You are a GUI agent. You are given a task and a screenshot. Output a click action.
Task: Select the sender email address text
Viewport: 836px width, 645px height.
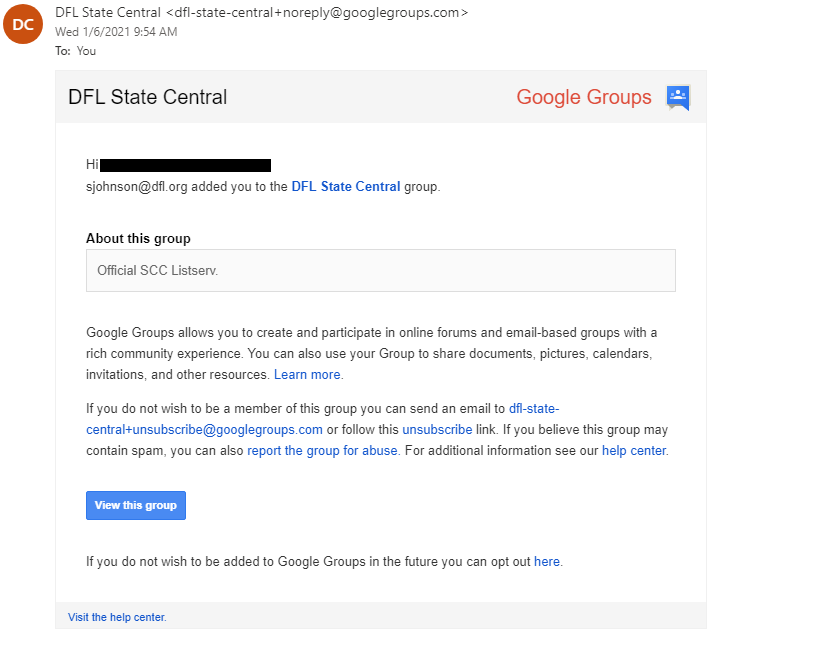coord(317,12)
